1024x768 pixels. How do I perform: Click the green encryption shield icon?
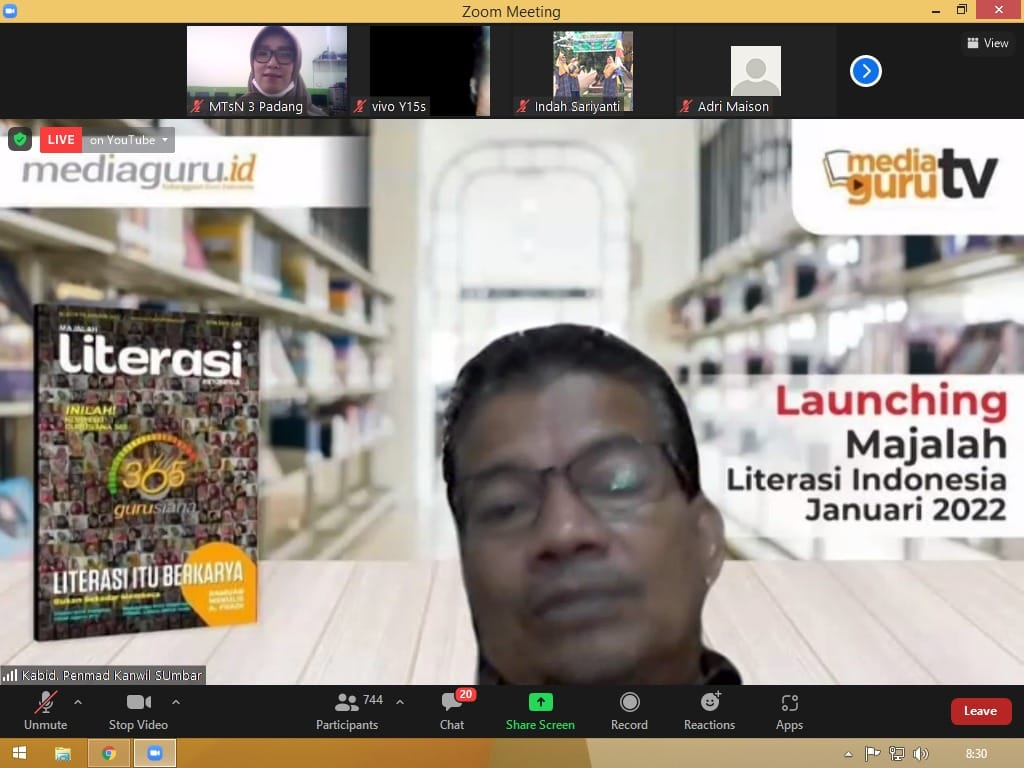pyautogui.click(x=20, y=139)
